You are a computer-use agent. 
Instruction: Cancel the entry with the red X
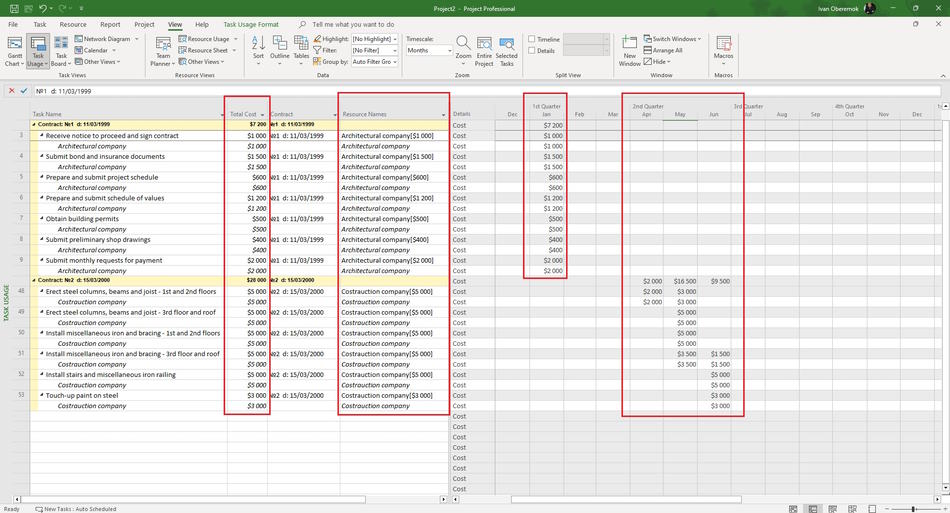12,91
